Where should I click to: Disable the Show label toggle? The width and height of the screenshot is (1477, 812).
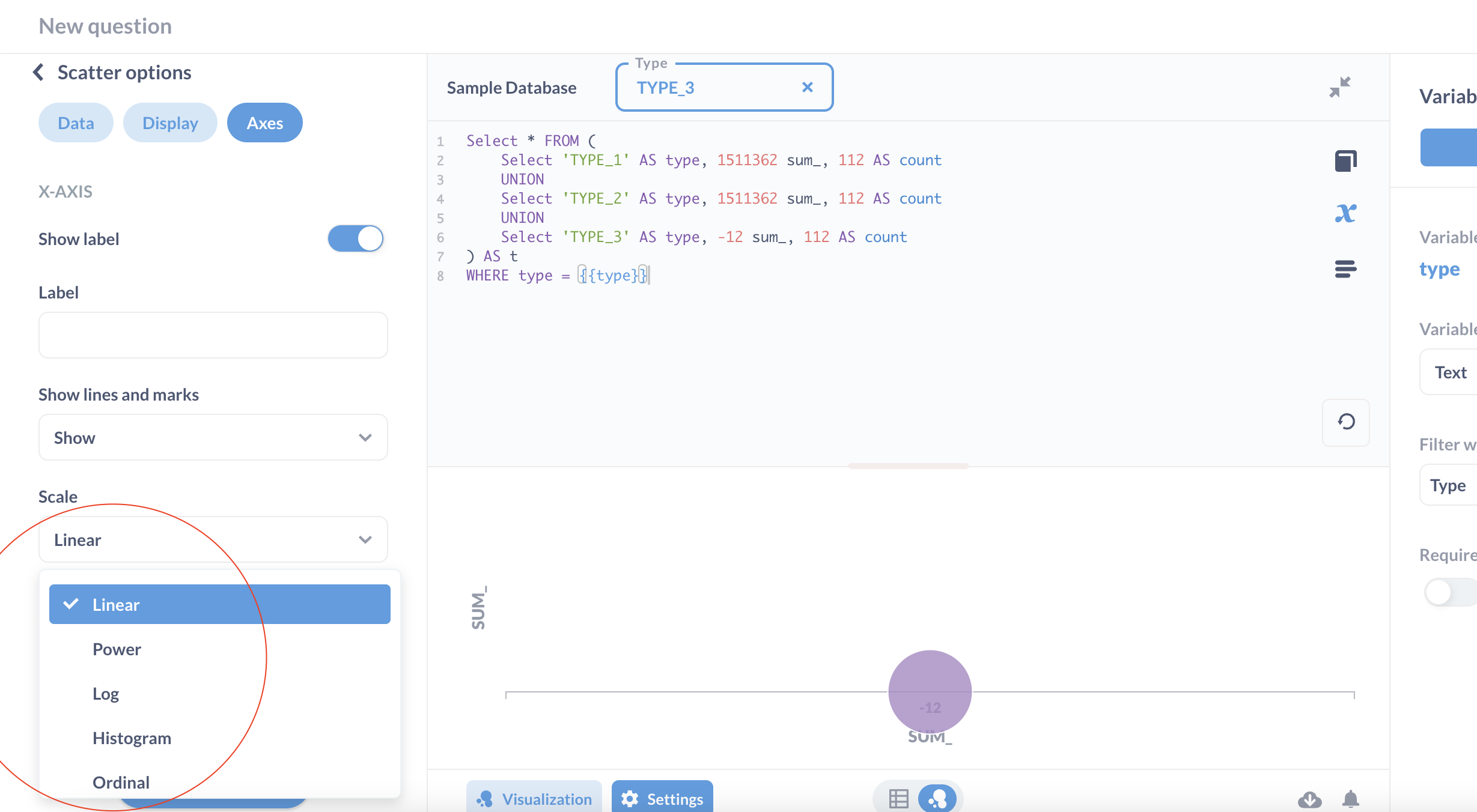(x=355, y=238)
